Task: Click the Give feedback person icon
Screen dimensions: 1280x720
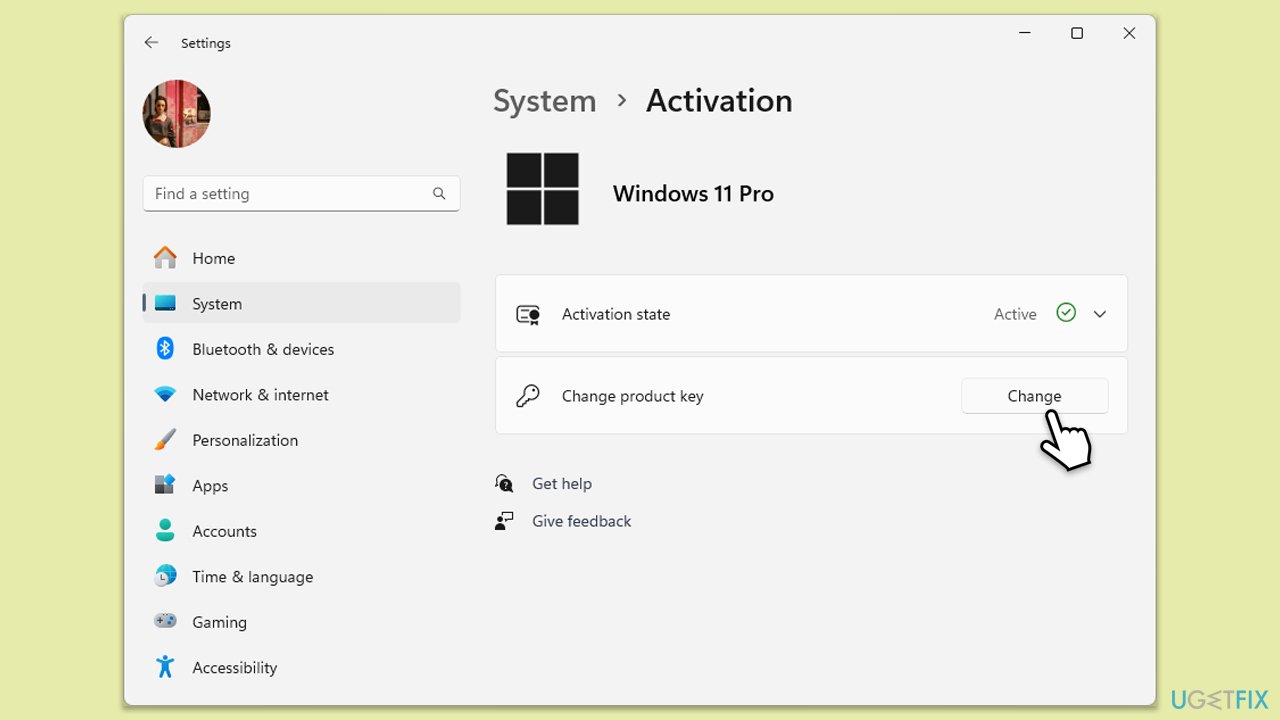Action: [x=504, y=521]
